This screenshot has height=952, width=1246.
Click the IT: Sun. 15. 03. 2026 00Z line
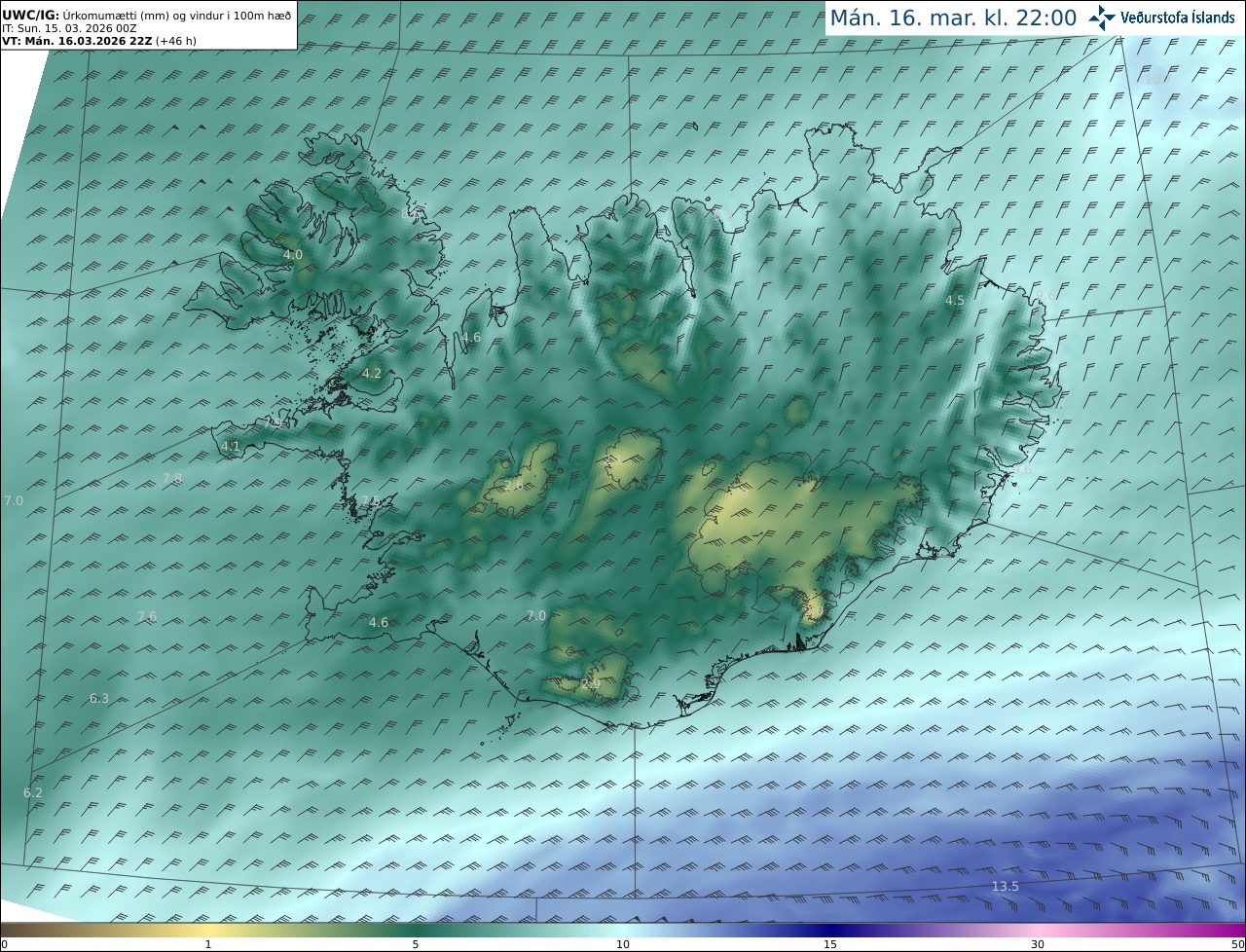click(69, 28)
